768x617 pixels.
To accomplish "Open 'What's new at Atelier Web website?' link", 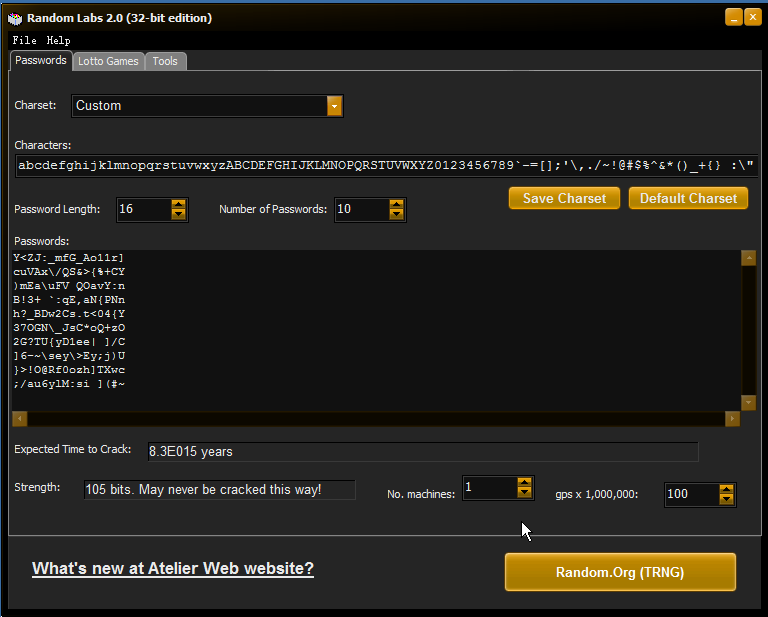I will (173, 569).
